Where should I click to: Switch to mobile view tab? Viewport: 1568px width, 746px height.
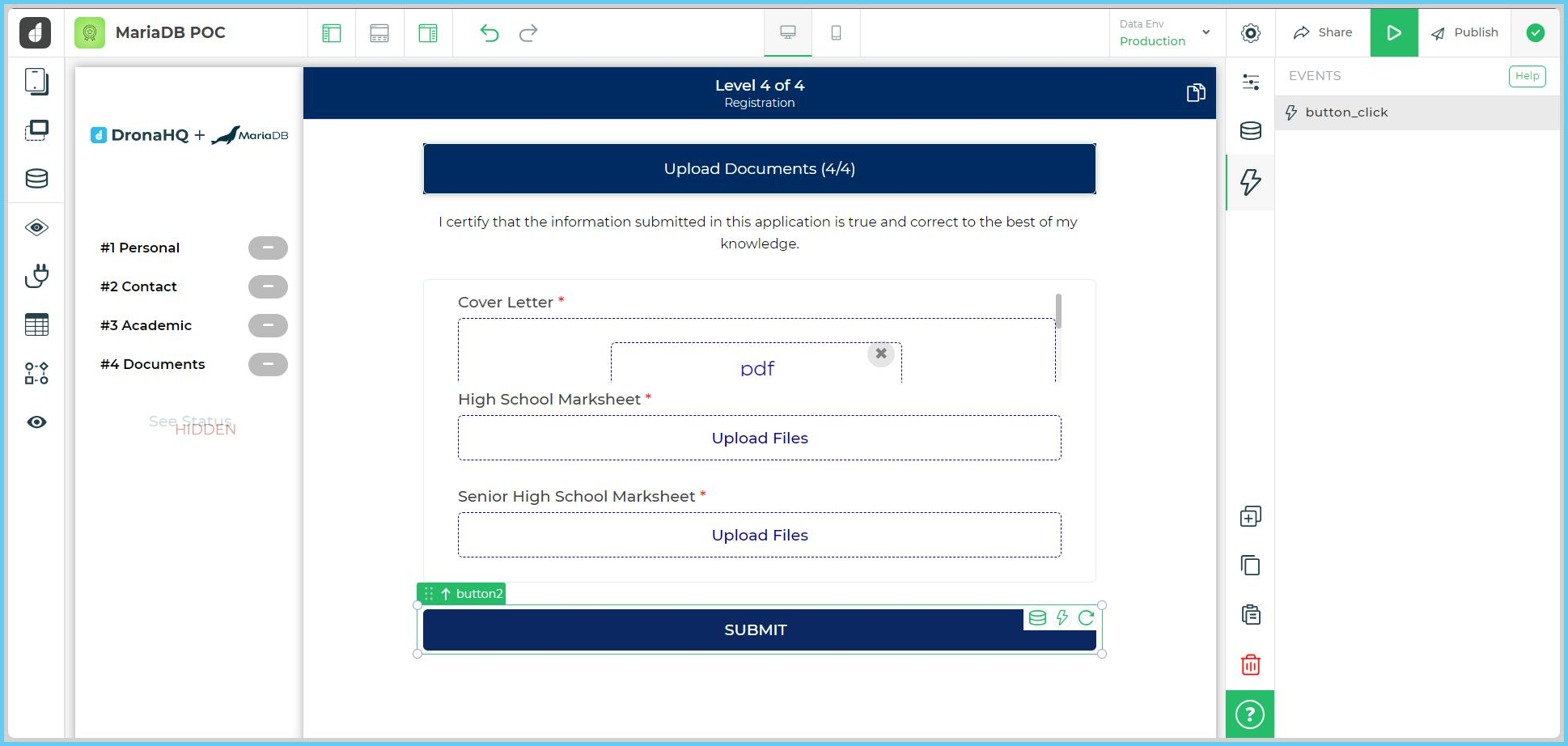tap(836, 33)
